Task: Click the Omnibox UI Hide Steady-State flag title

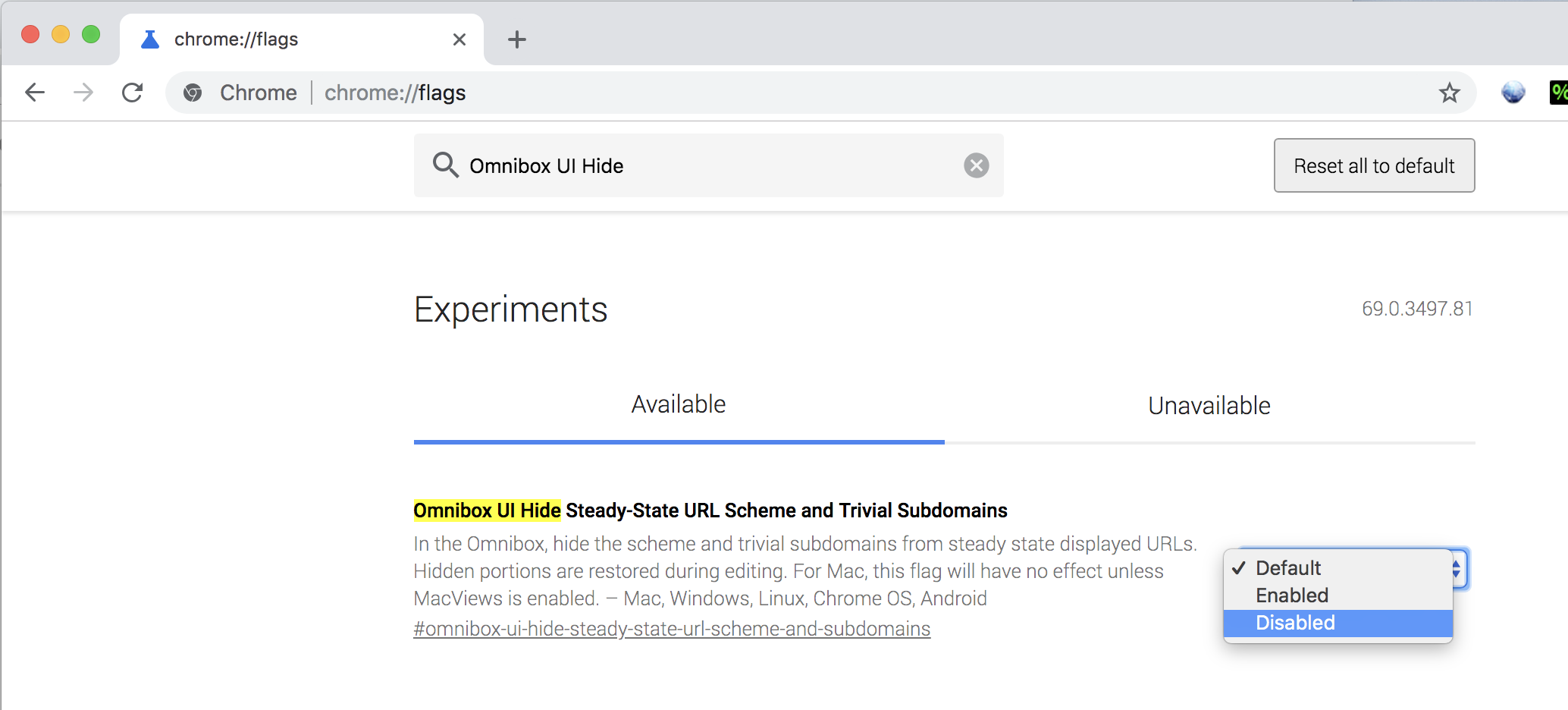Action: click(710, 511)
